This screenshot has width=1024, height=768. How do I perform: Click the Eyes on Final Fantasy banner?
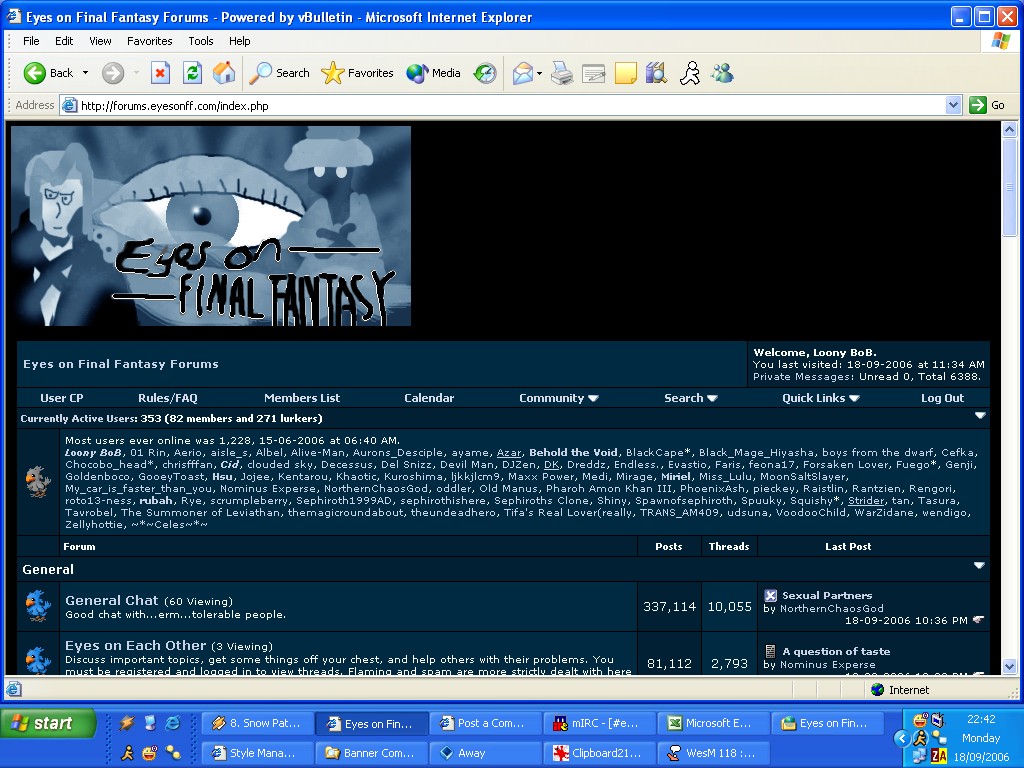pos(211,226)
